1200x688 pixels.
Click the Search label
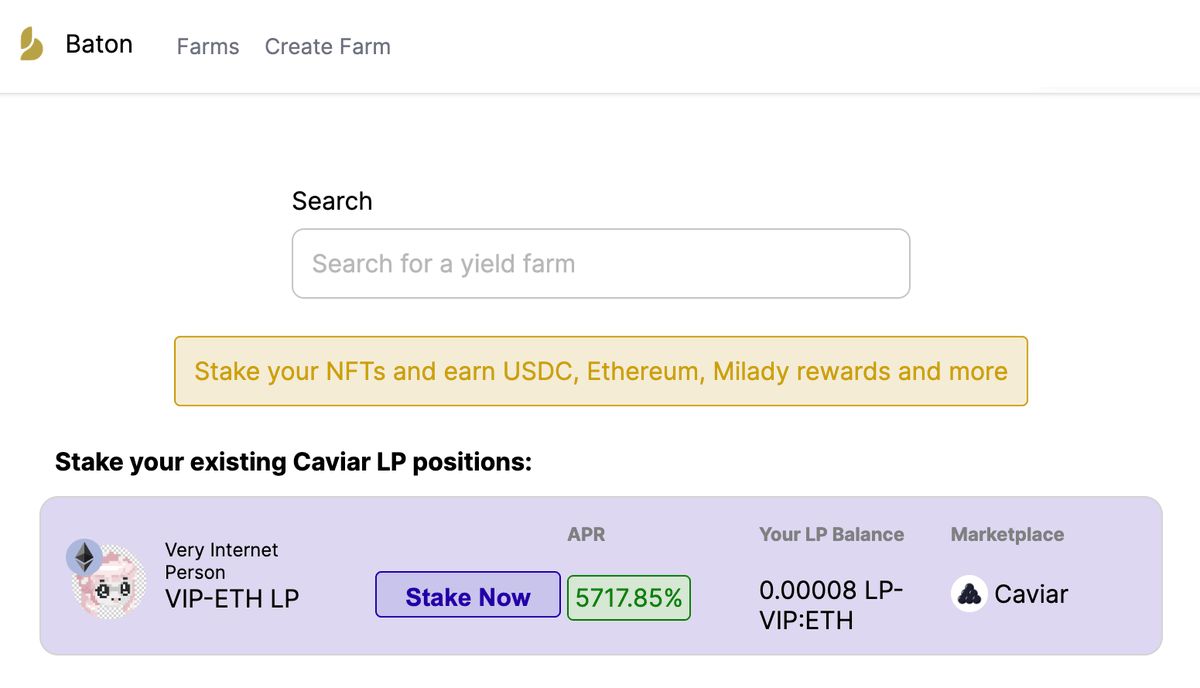point(332,201)
